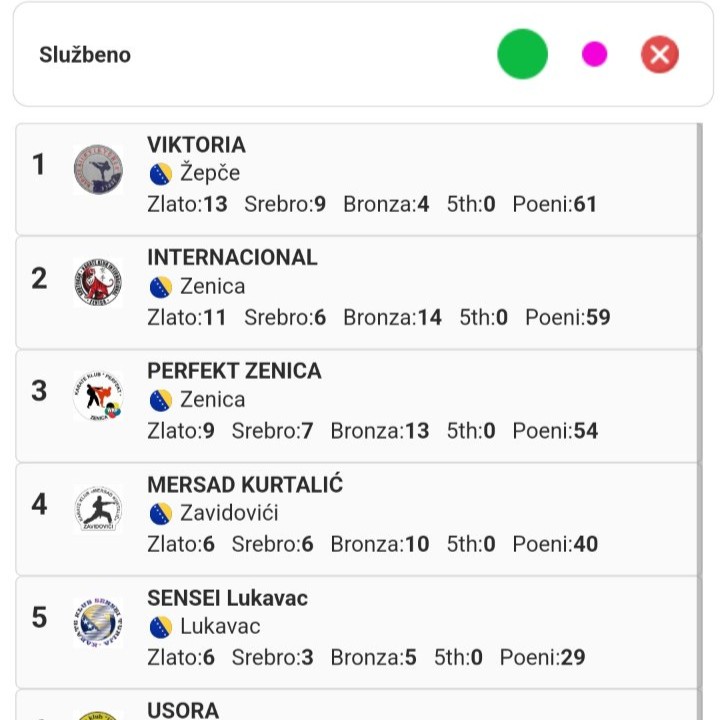The width and height of the screenshot is (720, 720).
Task: Open the SENSEI Lukavac entry title
Action: [x=227, y=598]
